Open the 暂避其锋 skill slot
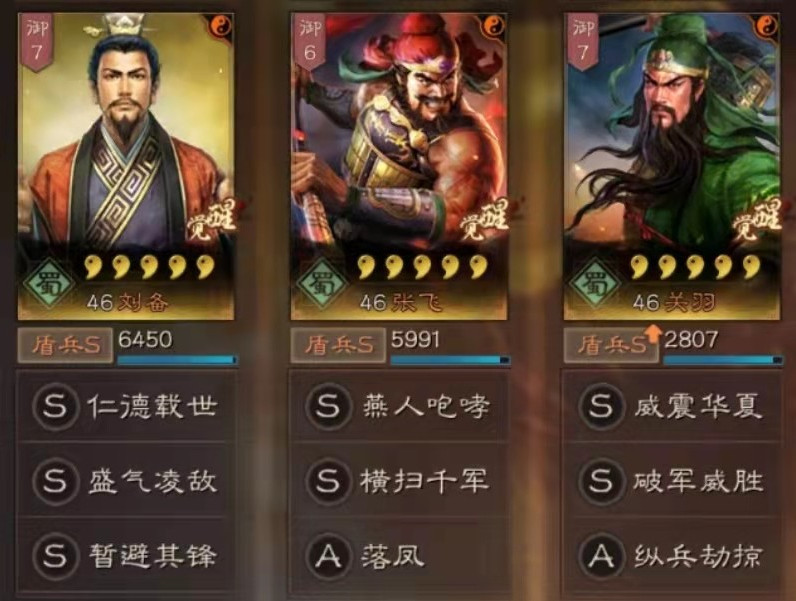Screen dimensions: 796x601 125,556
